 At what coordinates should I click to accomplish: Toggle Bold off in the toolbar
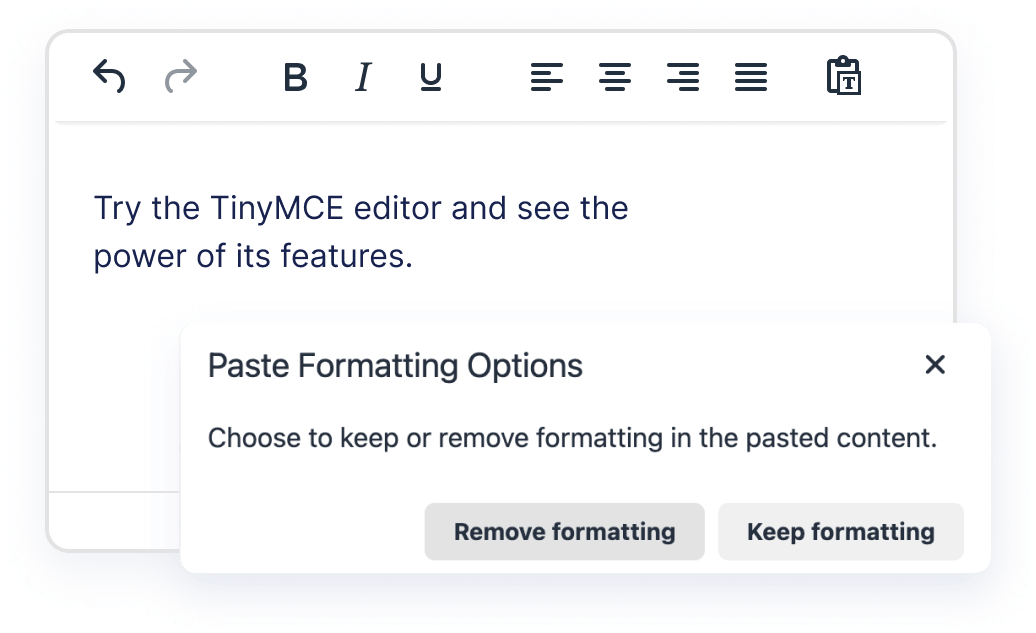point(294,78)
